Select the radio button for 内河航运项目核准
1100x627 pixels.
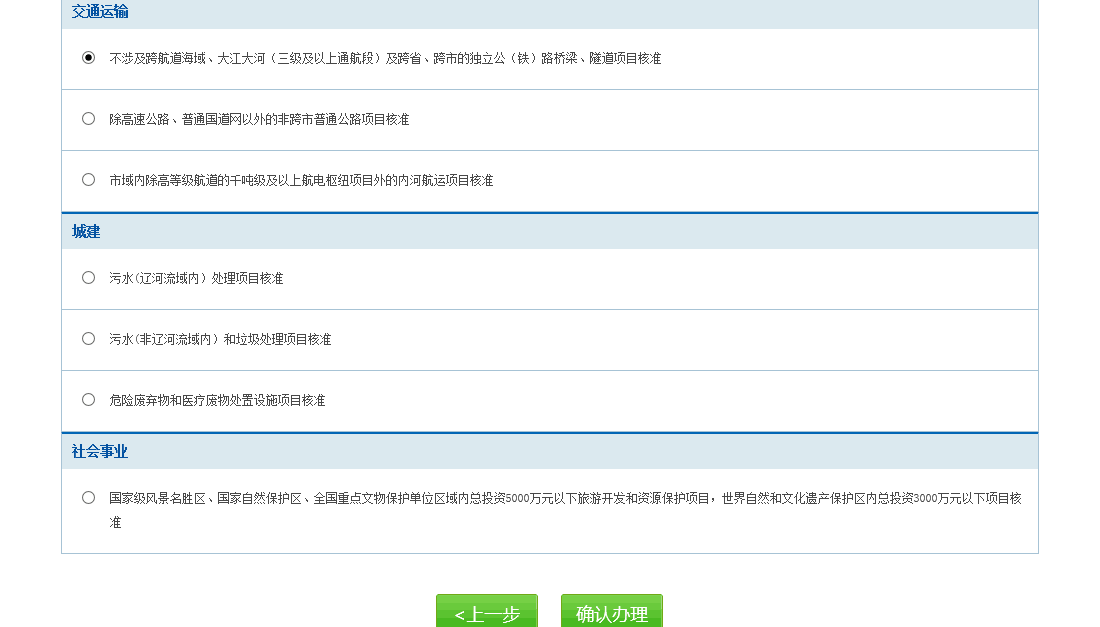[88, 180]
